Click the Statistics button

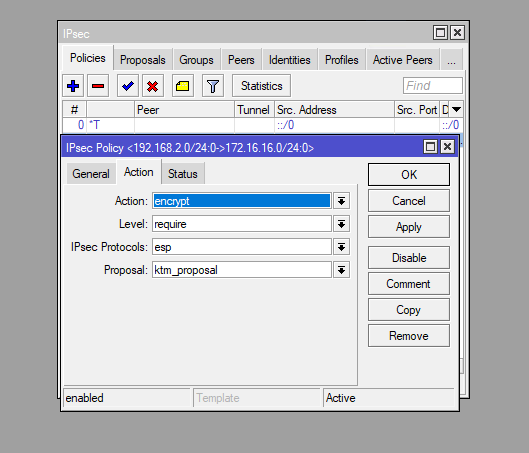coord(261,86)
